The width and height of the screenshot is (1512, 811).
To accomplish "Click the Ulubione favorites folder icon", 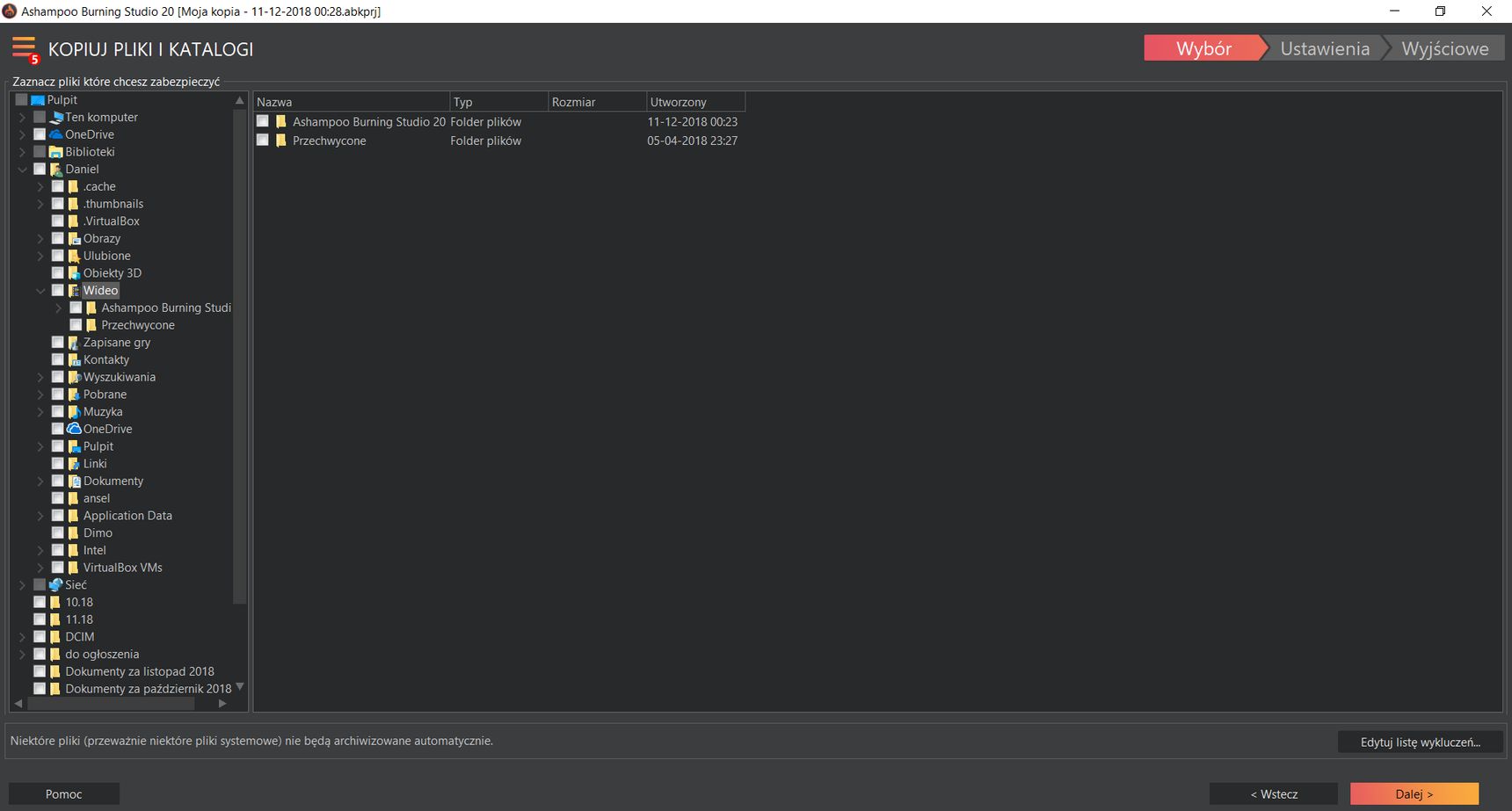I will 75,256.
